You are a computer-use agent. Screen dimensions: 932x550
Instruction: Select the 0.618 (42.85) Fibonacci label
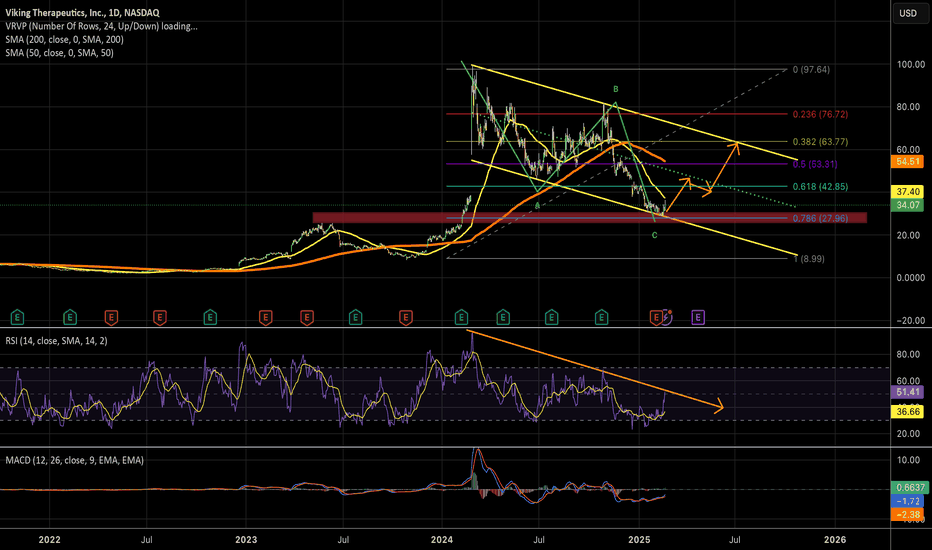tap(820, 187)
